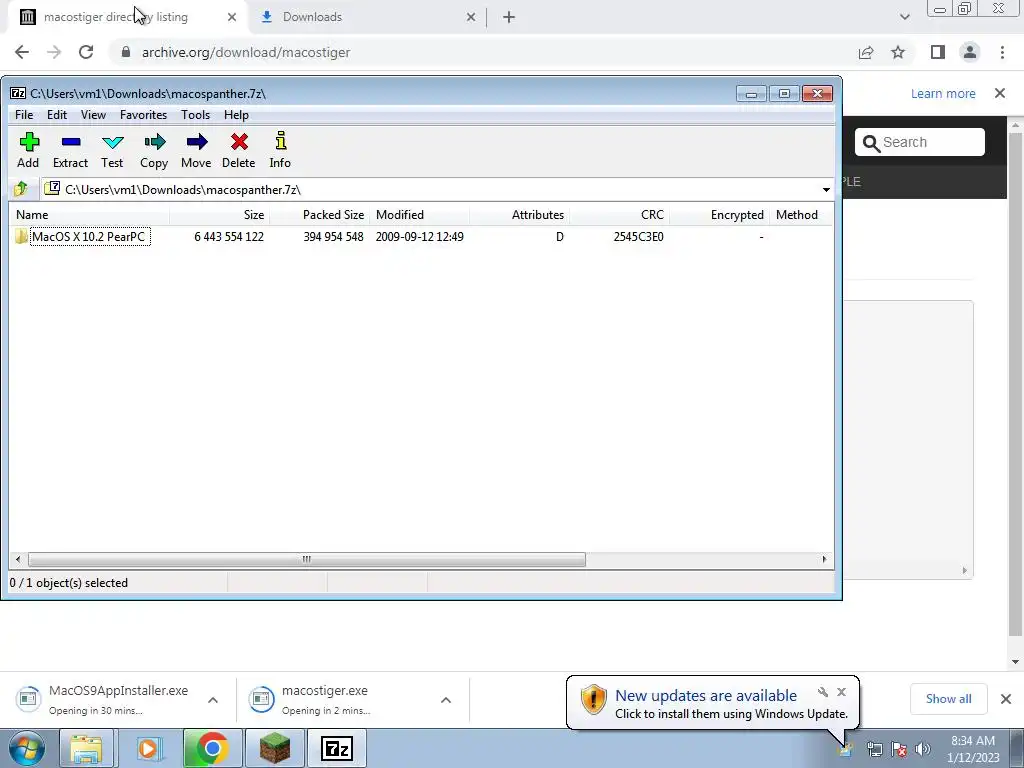This screenshot has width=1024, height=768.
Task: Sort by Encrypted column header
Action: tap(719, 215)
